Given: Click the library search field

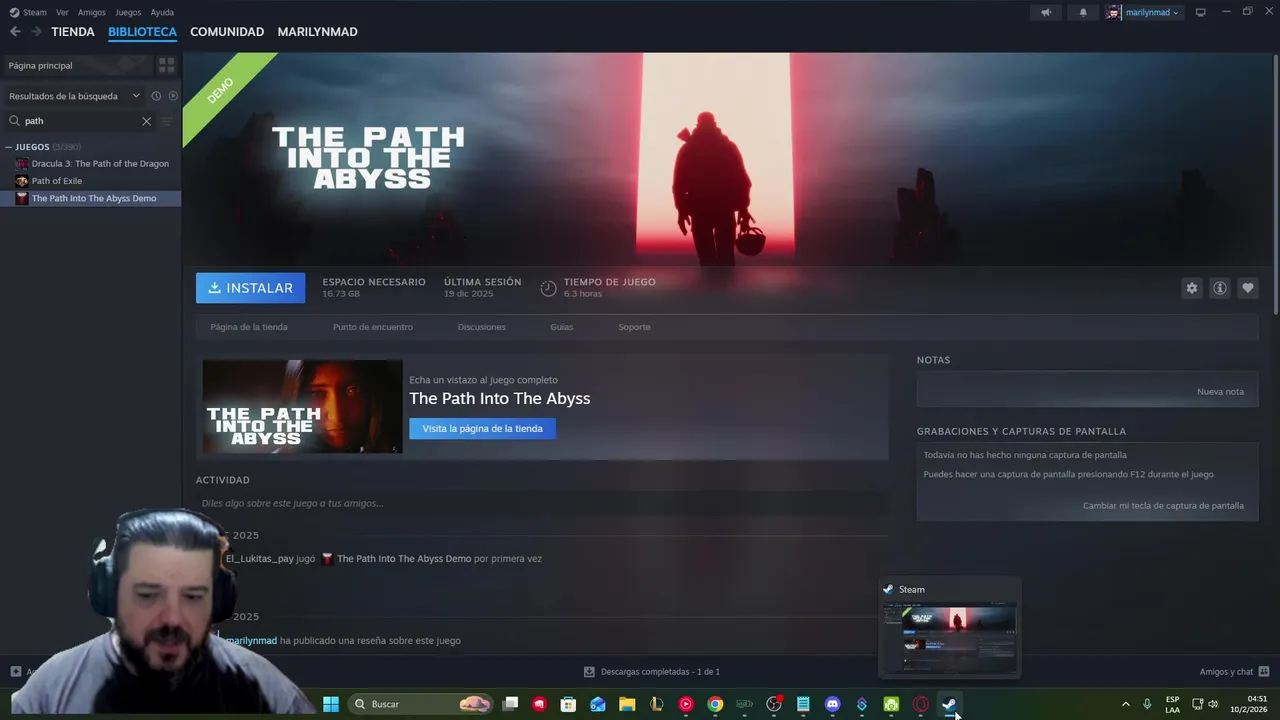Looking at the screenshot, I should 80,121.
